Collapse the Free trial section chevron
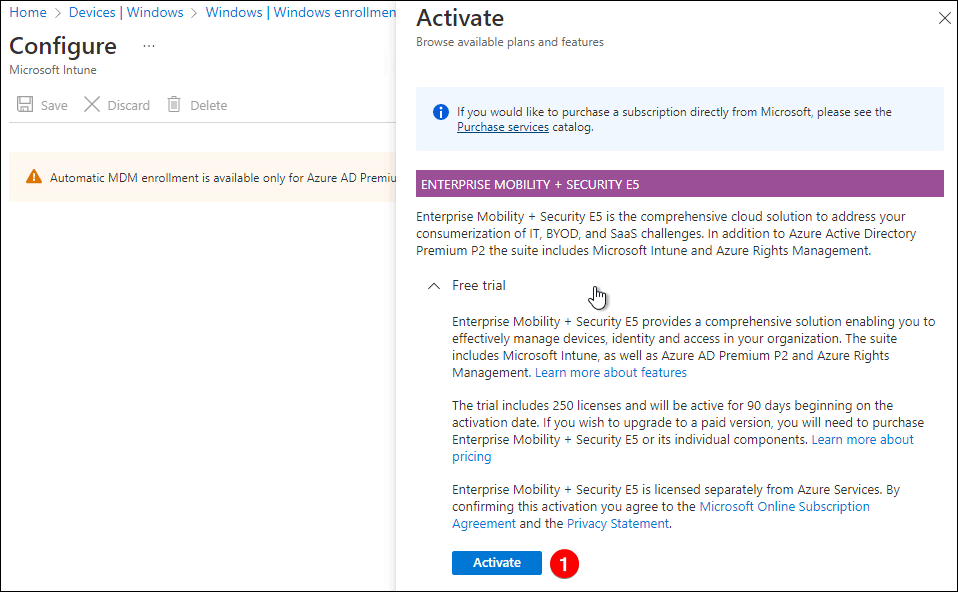The image size is (958, 592). pyautogui.click(x=434, y=285)
